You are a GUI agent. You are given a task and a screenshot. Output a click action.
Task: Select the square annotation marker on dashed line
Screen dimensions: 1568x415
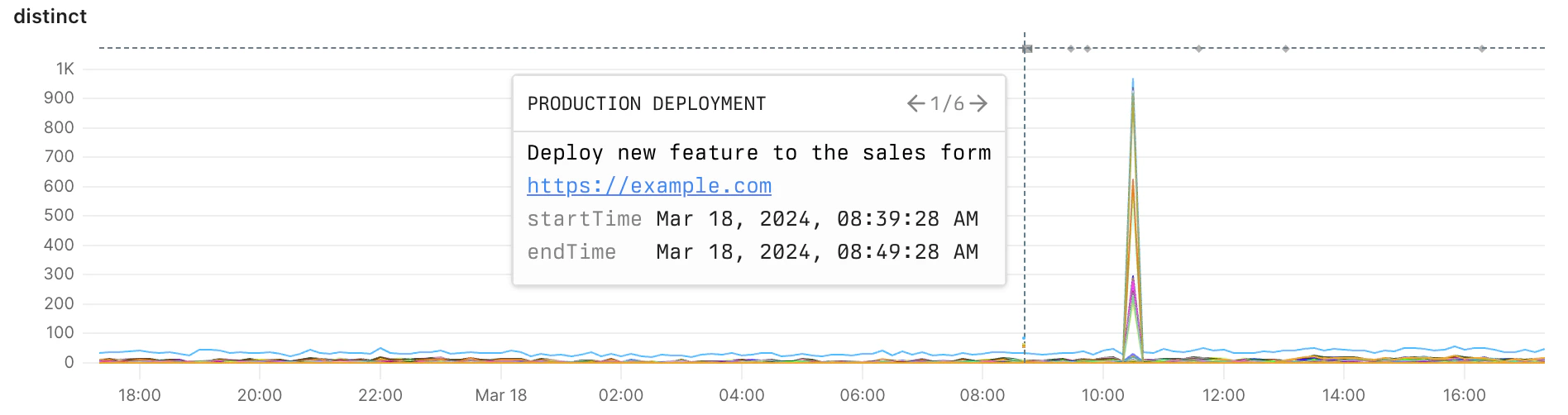(x=1027, y=49)
